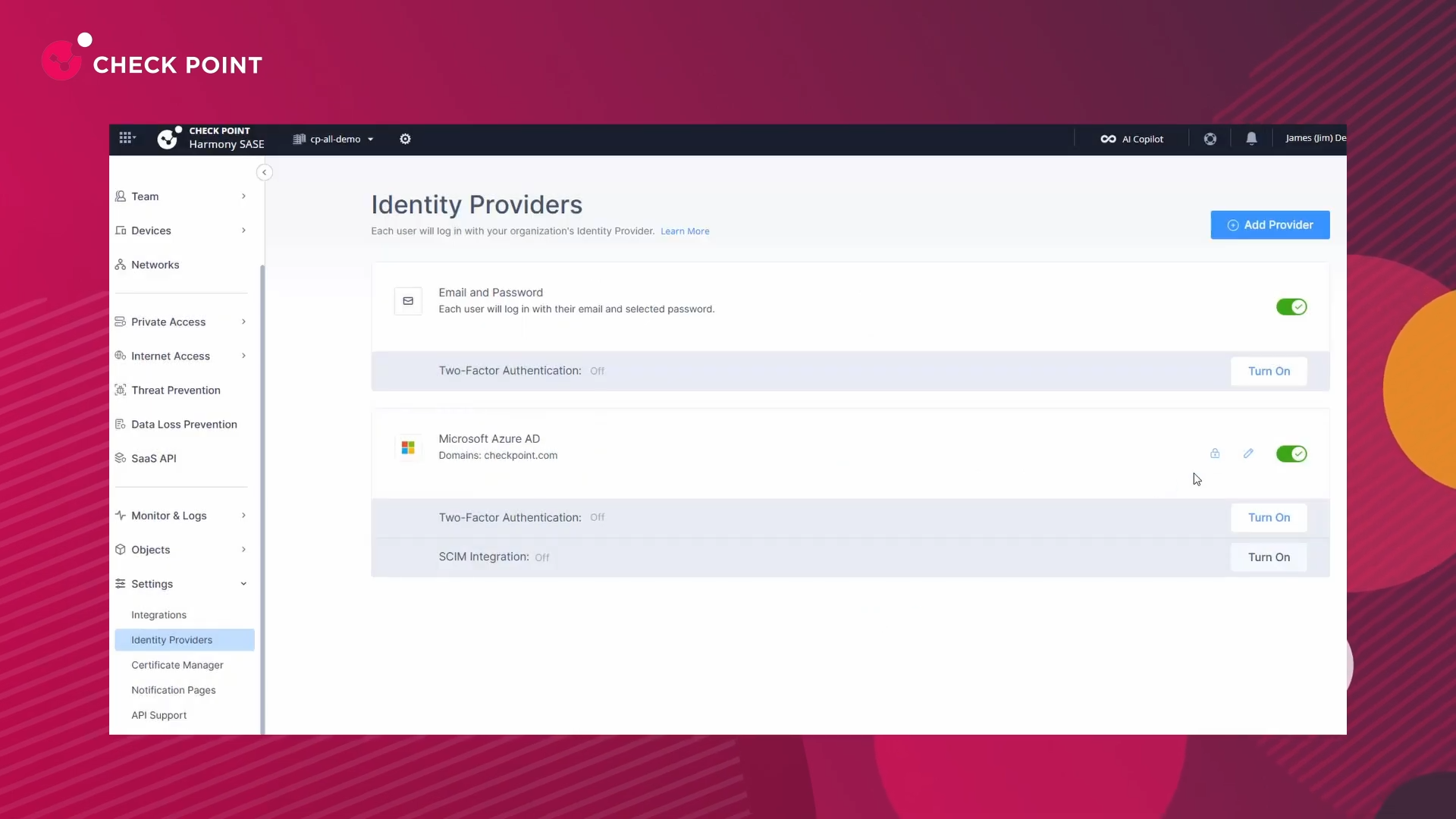This screenshot has height=819, width=1456.
Task: Turn On Email two-factor authentication
Action: (x=1269, y=372)
